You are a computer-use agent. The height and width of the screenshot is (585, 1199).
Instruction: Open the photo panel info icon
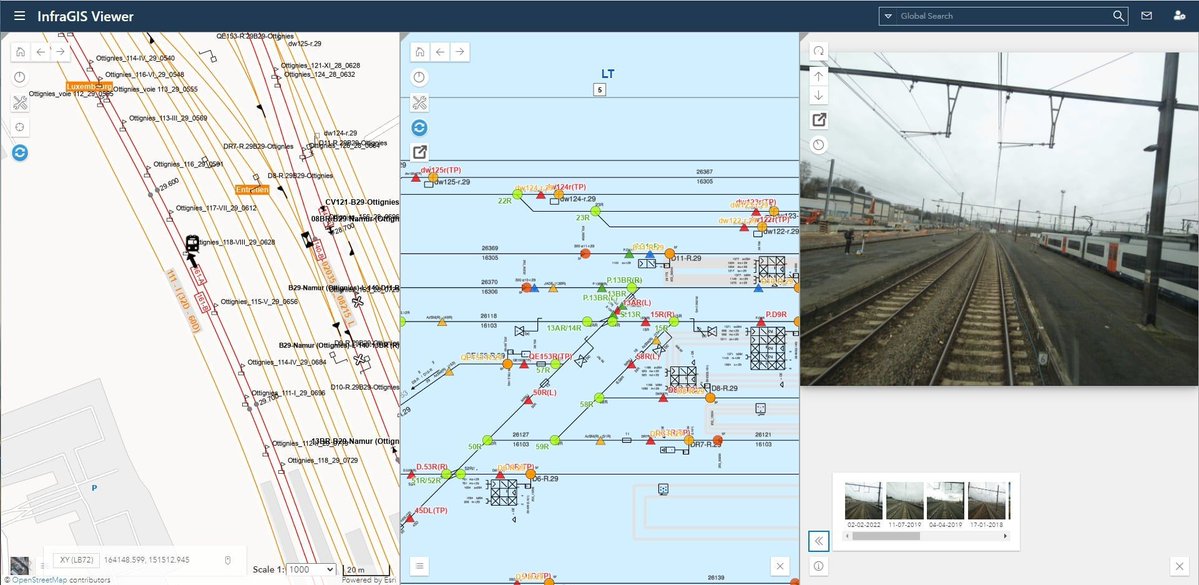click(x=818, y=567)
